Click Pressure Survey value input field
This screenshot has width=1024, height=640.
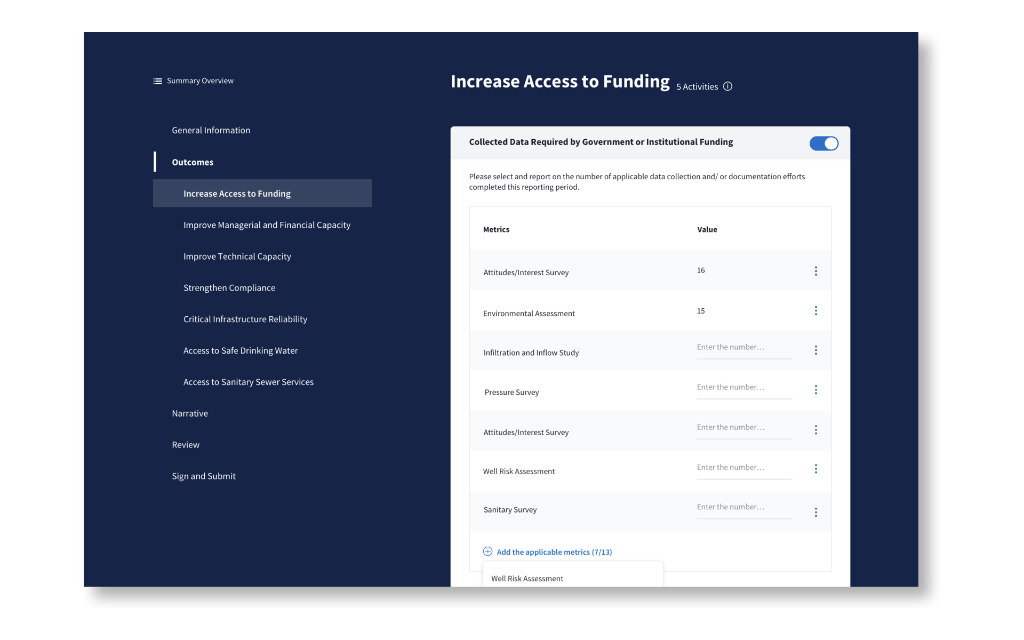tap(744, 389)
